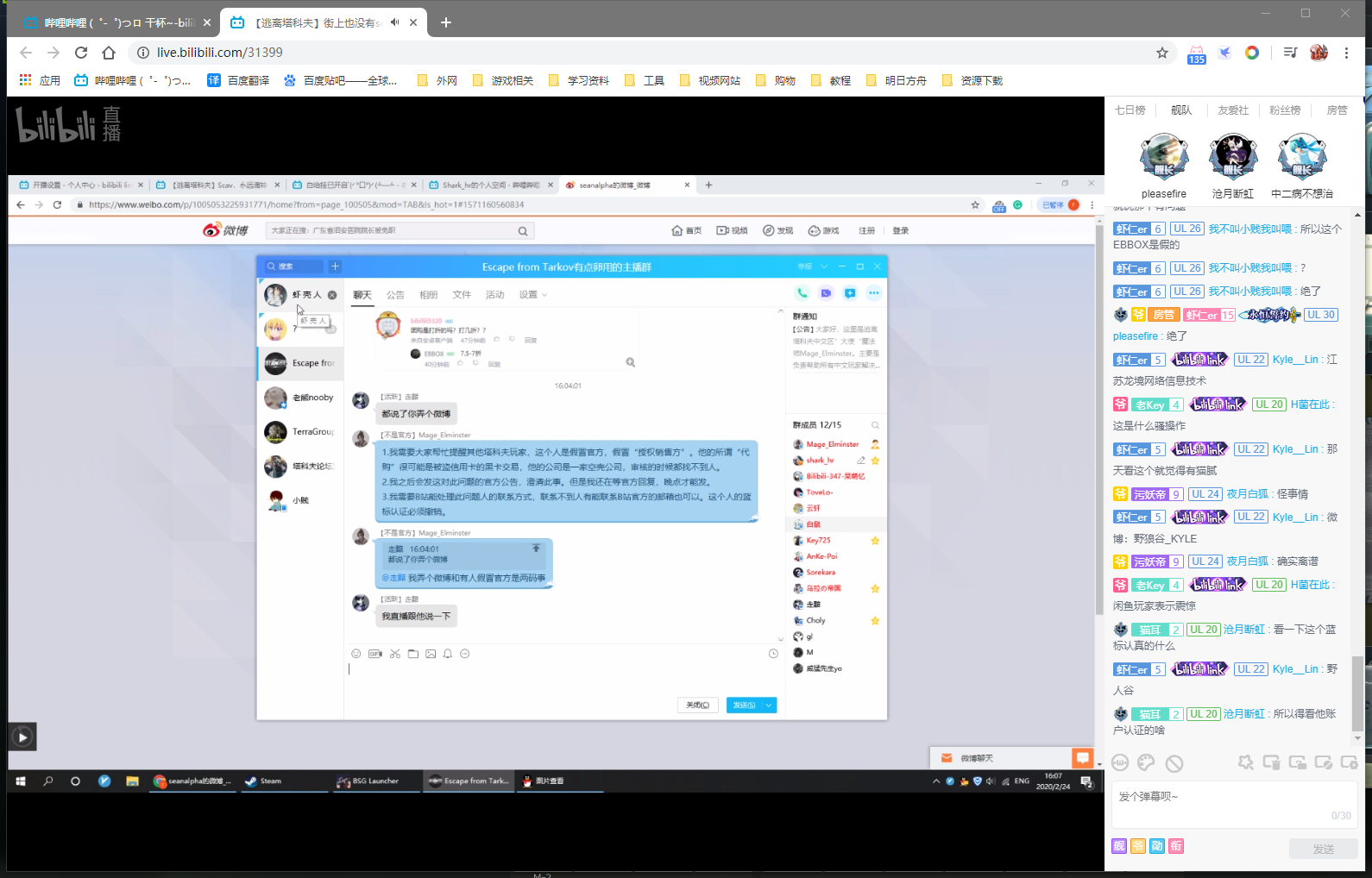1372x878 pixels.
Task: Reload the live.bilibili.com page
Action: click(81, 53)
